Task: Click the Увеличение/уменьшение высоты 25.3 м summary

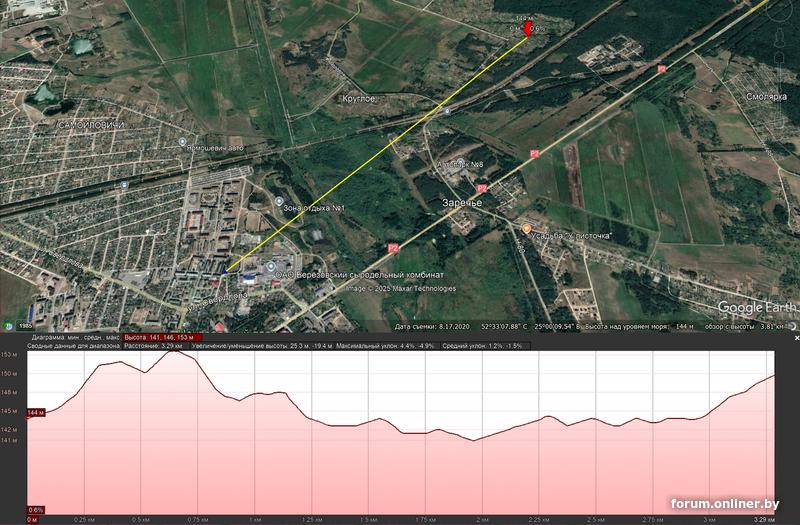Action: point(262,346)
